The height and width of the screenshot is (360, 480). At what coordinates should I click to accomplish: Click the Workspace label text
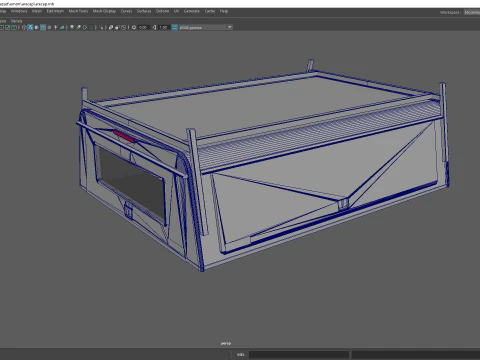coord(450,12)
